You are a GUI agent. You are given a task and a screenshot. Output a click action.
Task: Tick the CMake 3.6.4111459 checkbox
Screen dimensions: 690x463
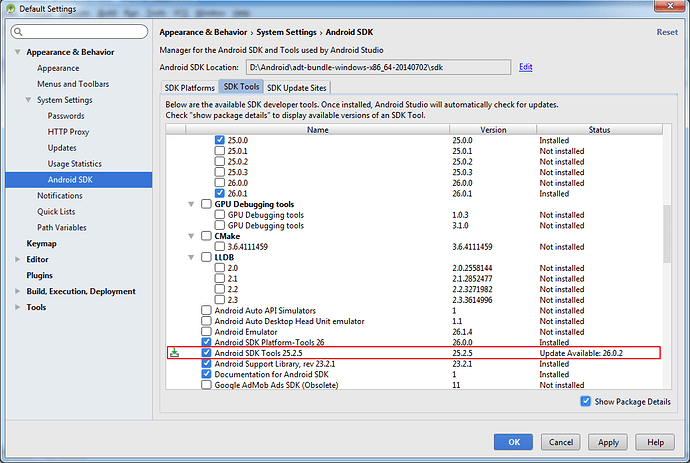219,246
